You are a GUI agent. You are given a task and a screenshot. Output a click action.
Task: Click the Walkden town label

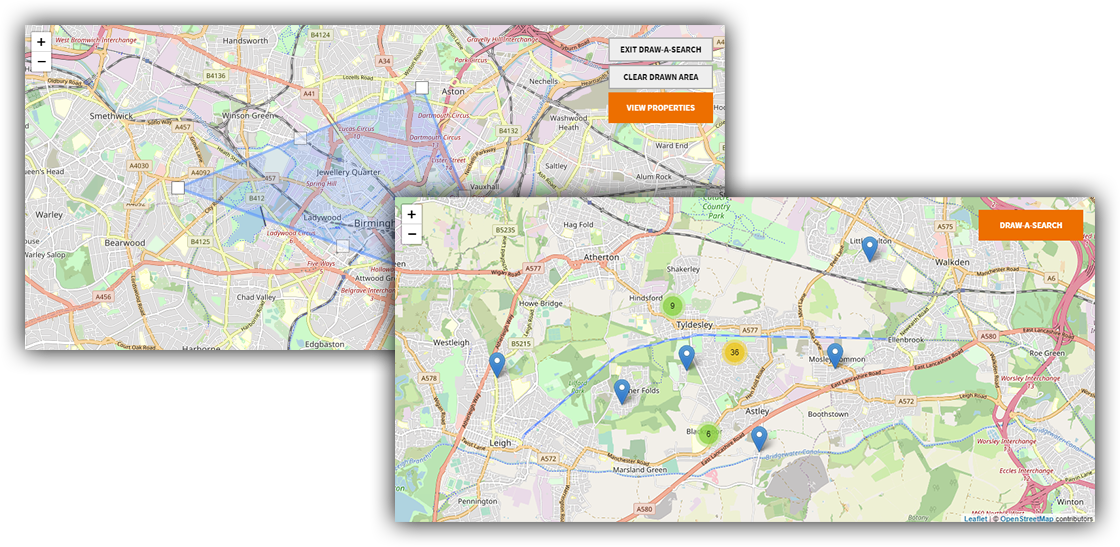point(951,263)
